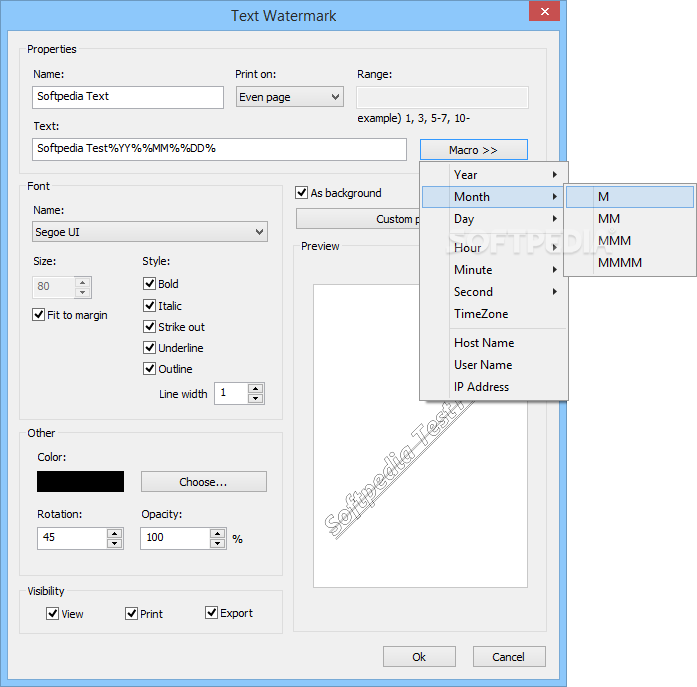The image size is (697, 687).
Task: Decrease opacity with down arrow
Action: pyautogui.click(x=218, y=543)
